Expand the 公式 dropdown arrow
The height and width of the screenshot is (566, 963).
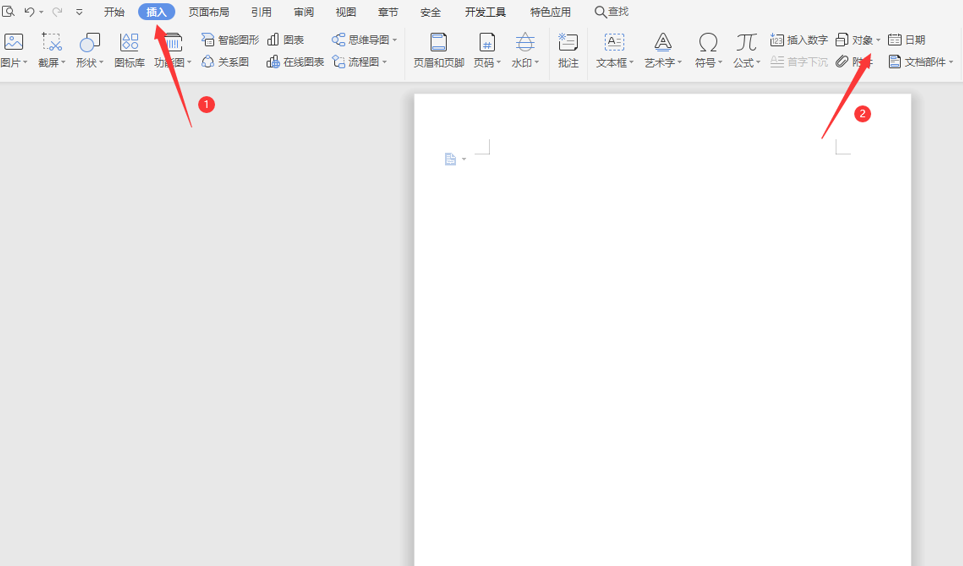coord(758,63)
